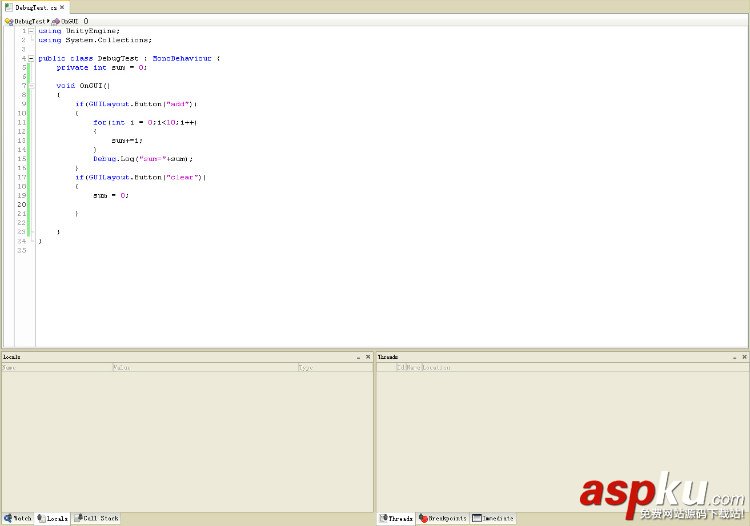This screenshot has height=526, width=750.
Task: Click the 'sum+=i;' statement
Action: (127, 141)
